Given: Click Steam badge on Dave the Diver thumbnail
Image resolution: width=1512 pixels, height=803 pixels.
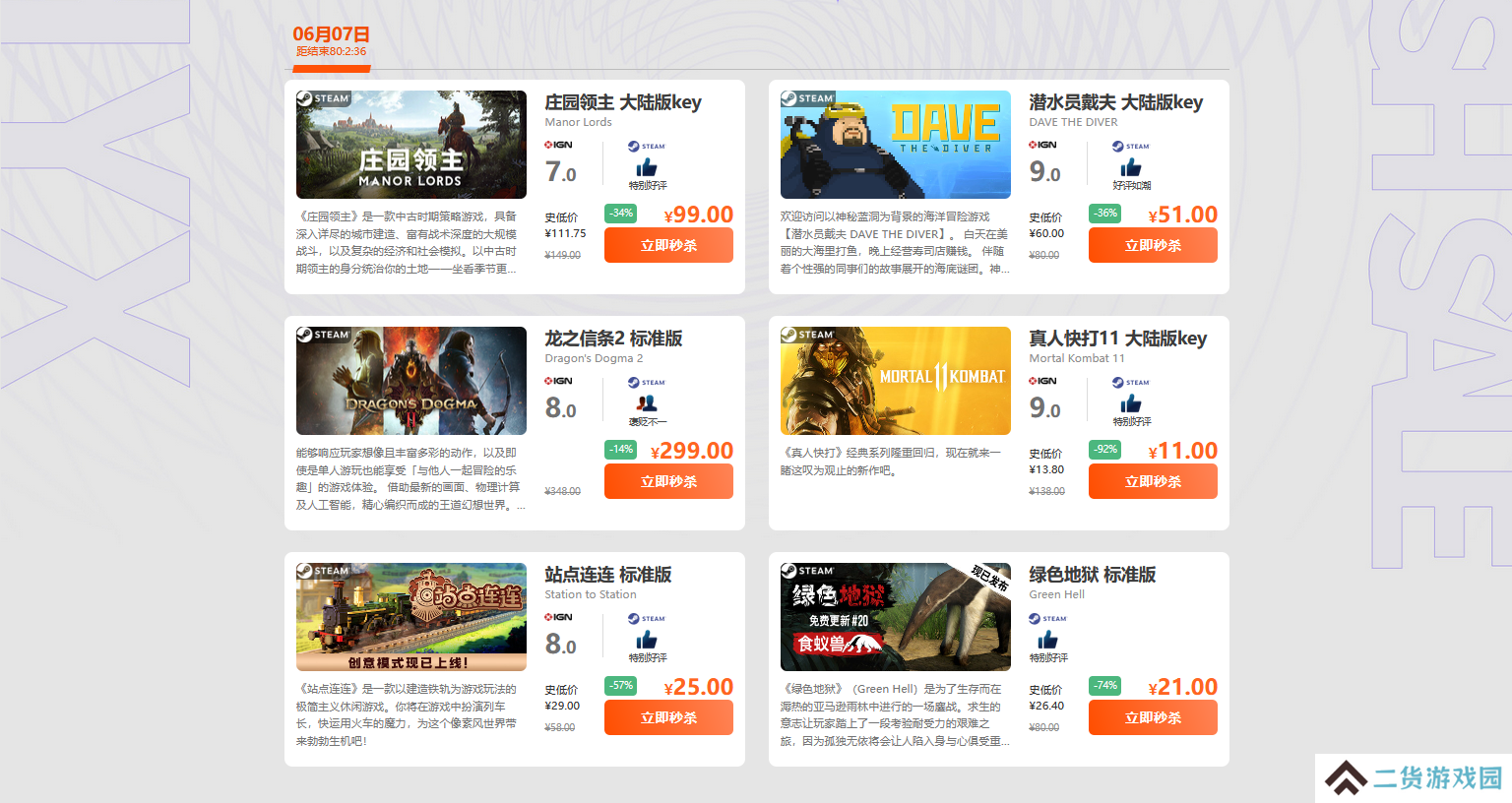Looking at the screenshot, I should click(808, 98).
